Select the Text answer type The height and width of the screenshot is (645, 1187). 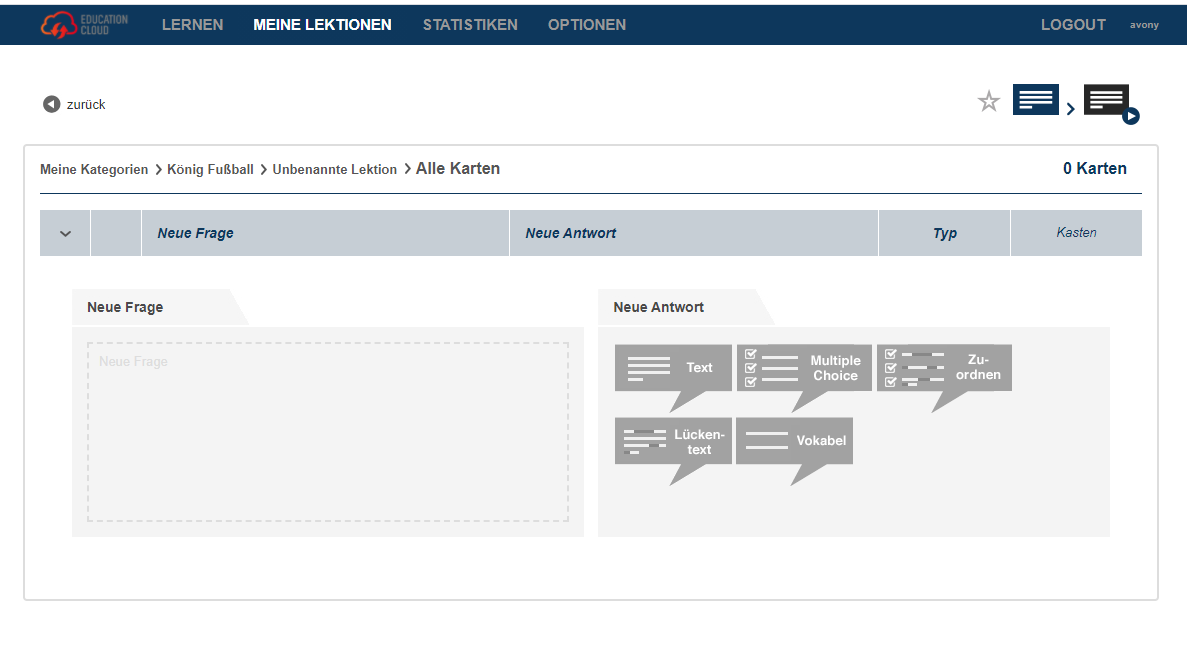673,368
